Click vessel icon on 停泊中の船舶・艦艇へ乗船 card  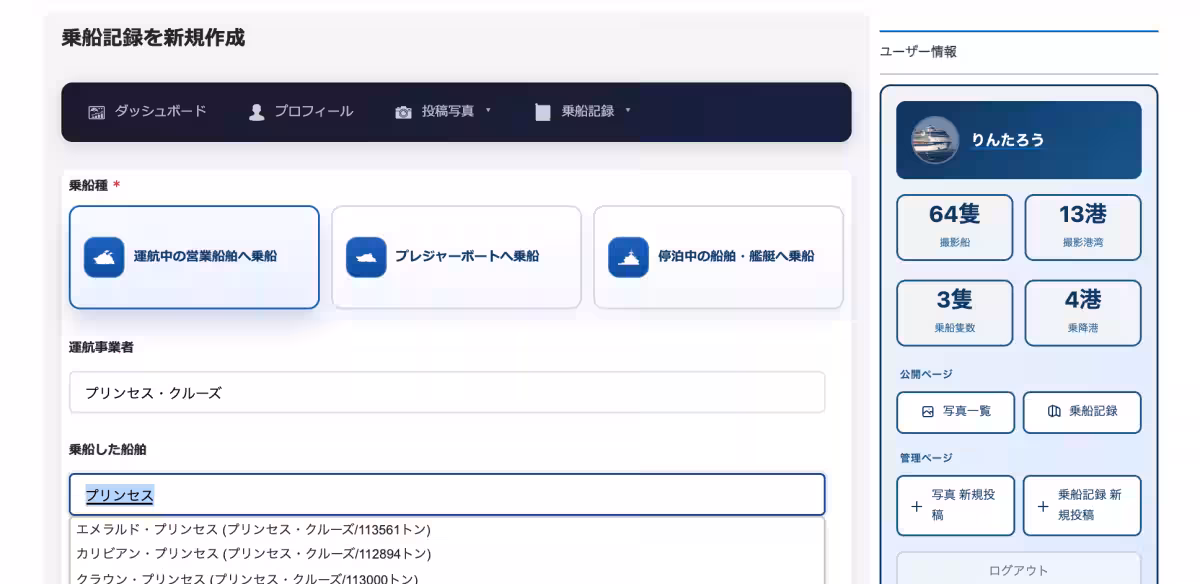coord(628,257)
